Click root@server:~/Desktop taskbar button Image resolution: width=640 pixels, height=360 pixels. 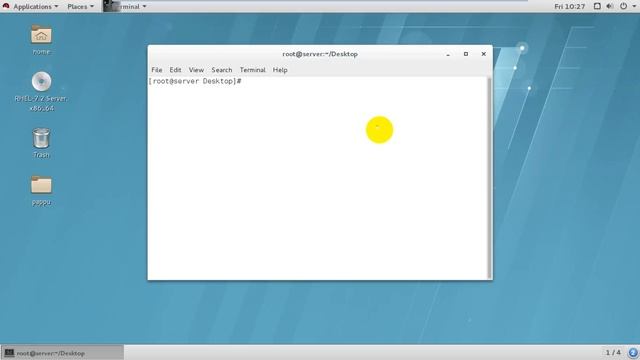click(x=63, y=353)
